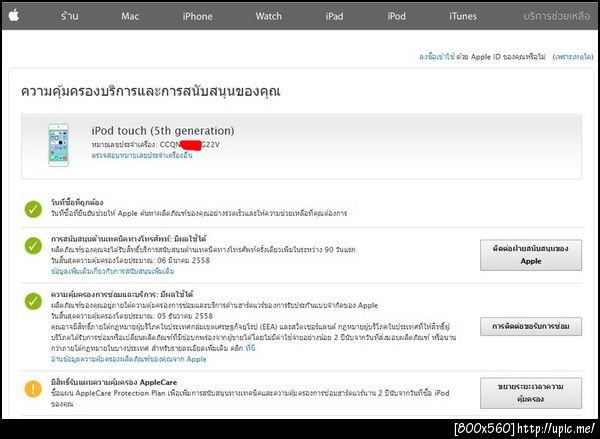Viewport: 600px width, 439px height.
Task: Open the Mac navigation item
Action: point(130,16)
